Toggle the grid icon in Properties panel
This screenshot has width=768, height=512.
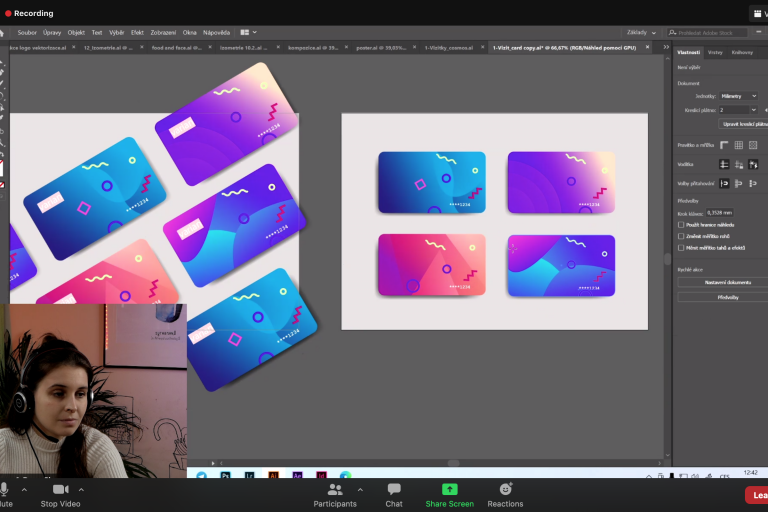pos(739,145)
